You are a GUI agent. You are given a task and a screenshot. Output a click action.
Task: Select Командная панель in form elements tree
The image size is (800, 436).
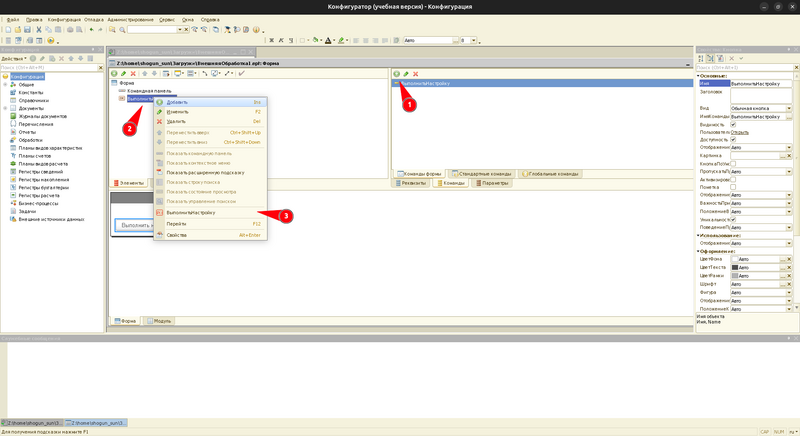click(149, 91)
